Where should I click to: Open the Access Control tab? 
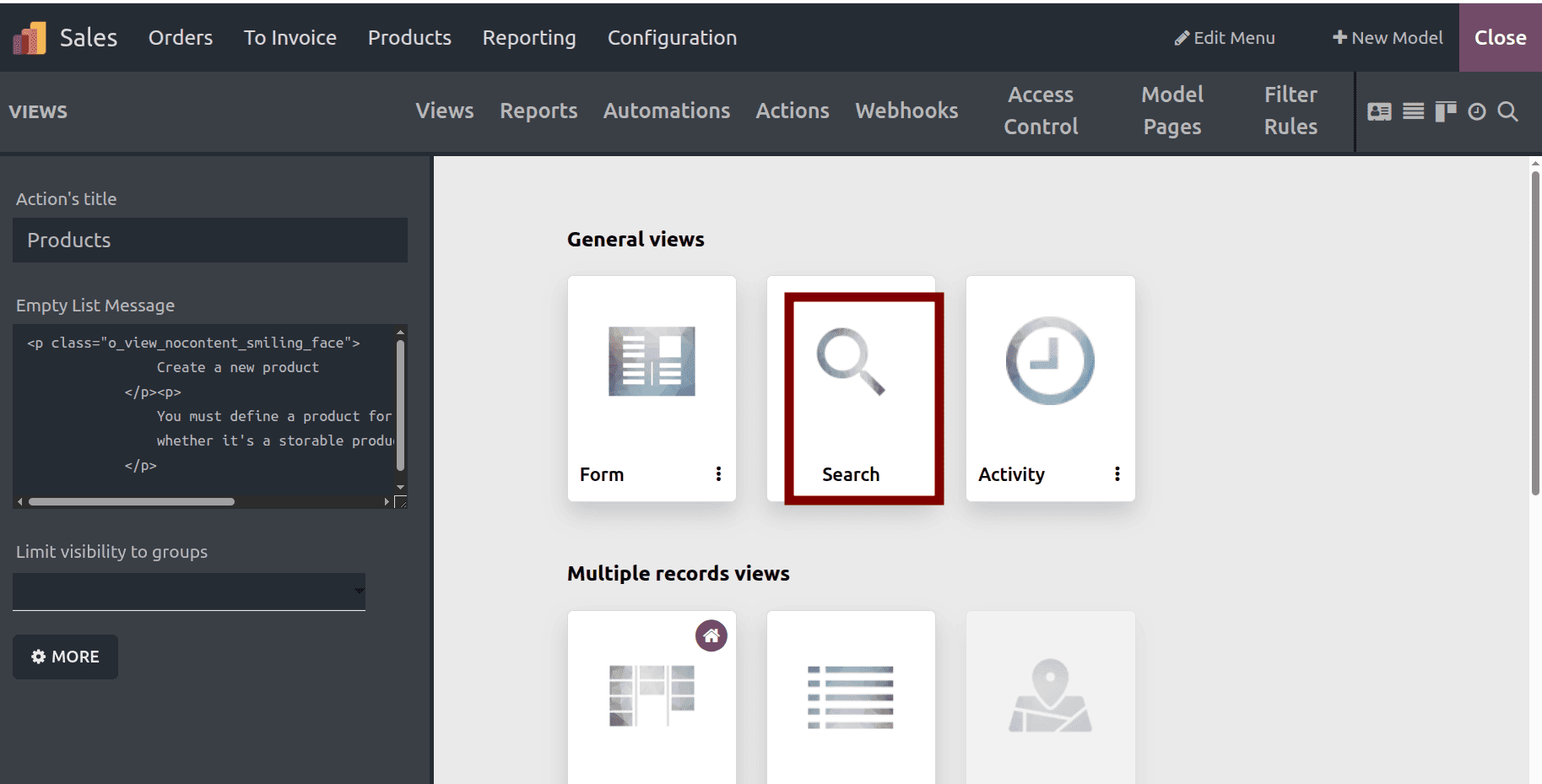pos(1041,111)
